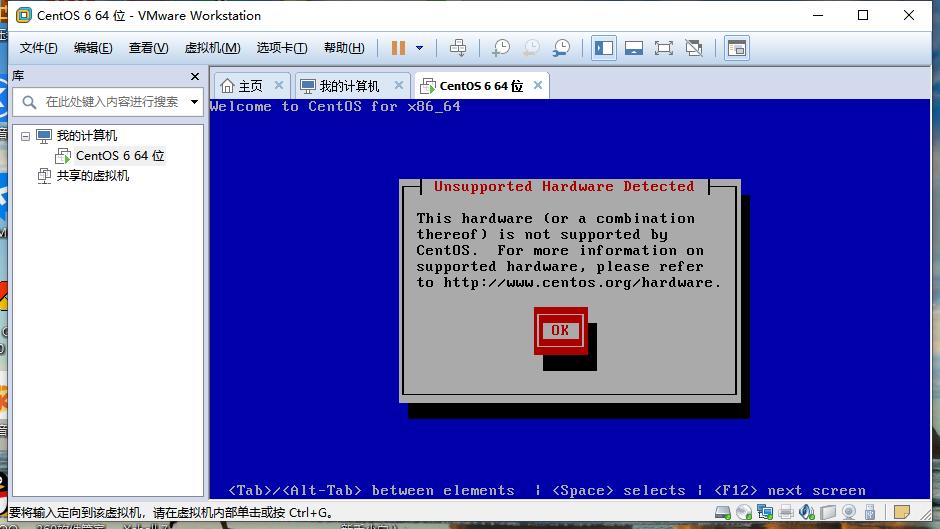Open the 虚拟机(M) menu
The image size is (940, 529).
212,48
